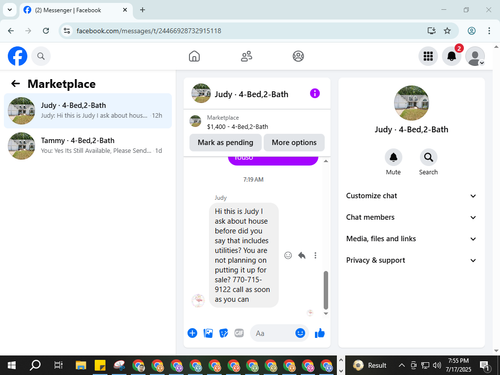Expand Media, files and links section
Screen dimensions: 500x375
click(411, 239)
